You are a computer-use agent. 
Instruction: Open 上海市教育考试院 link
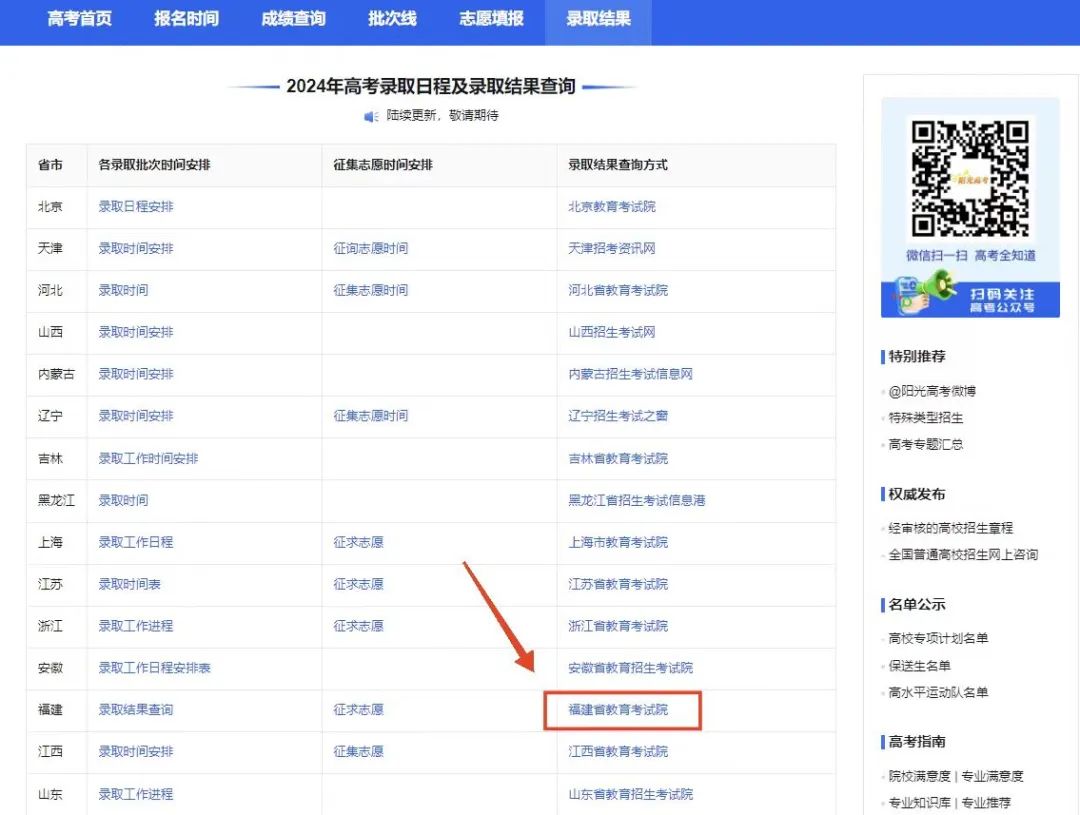[618, 543]
